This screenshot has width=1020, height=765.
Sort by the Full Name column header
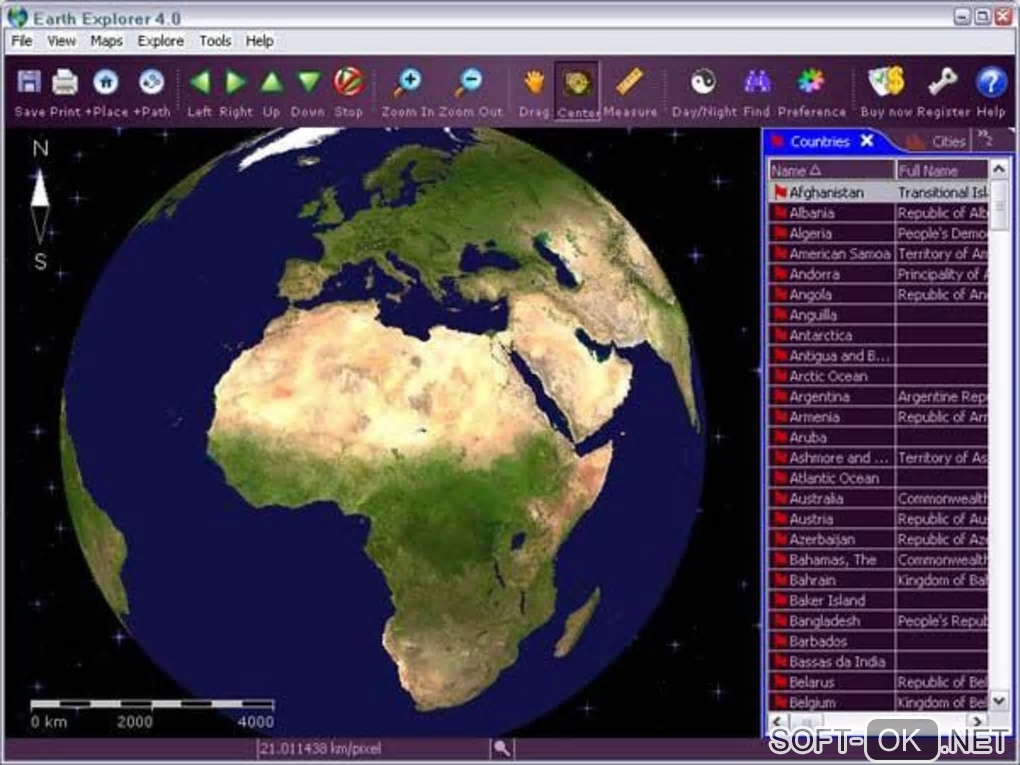click(x=942, y=170)
